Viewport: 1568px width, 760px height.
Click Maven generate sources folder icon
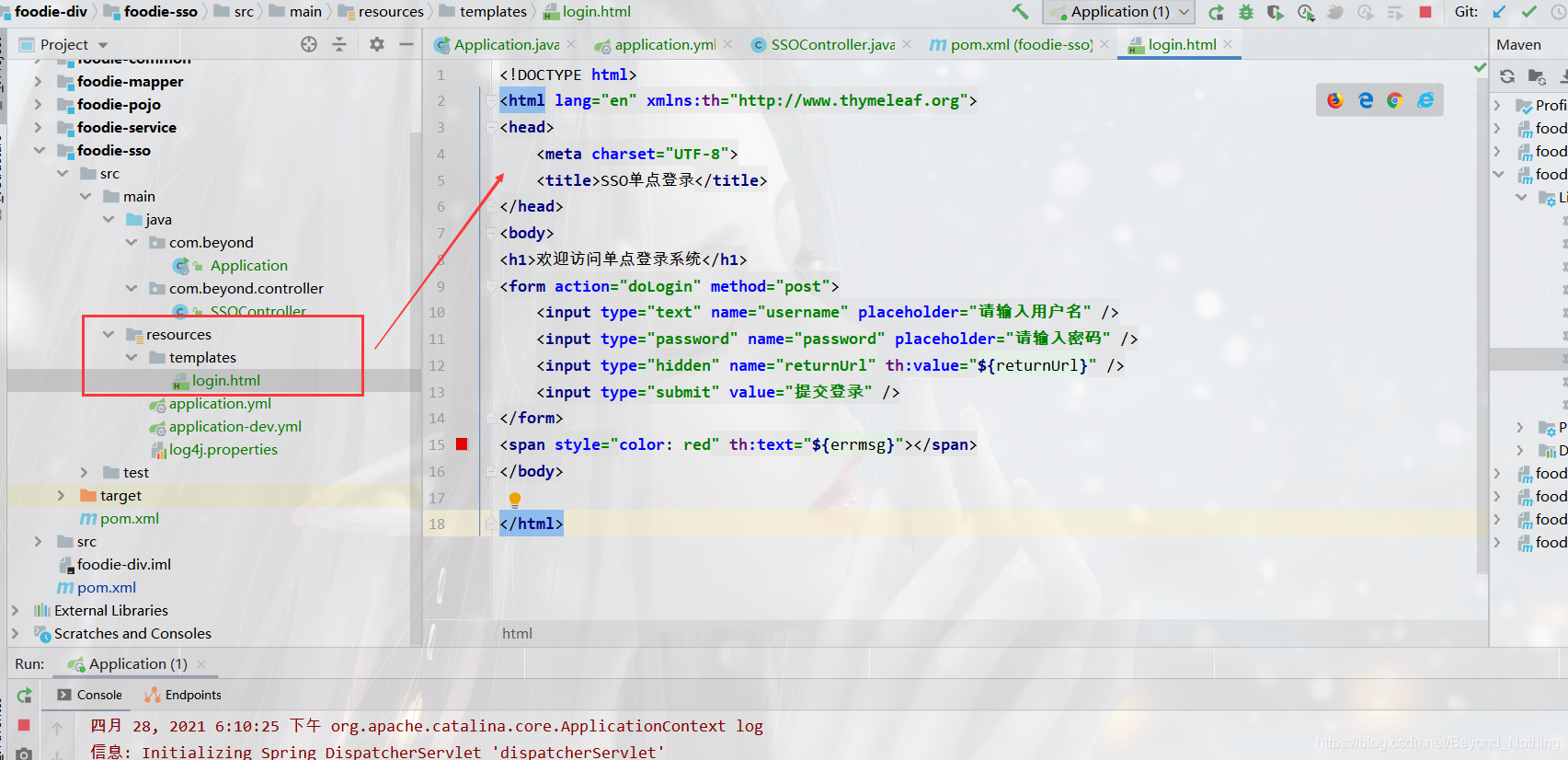[x=1537, y=76]
